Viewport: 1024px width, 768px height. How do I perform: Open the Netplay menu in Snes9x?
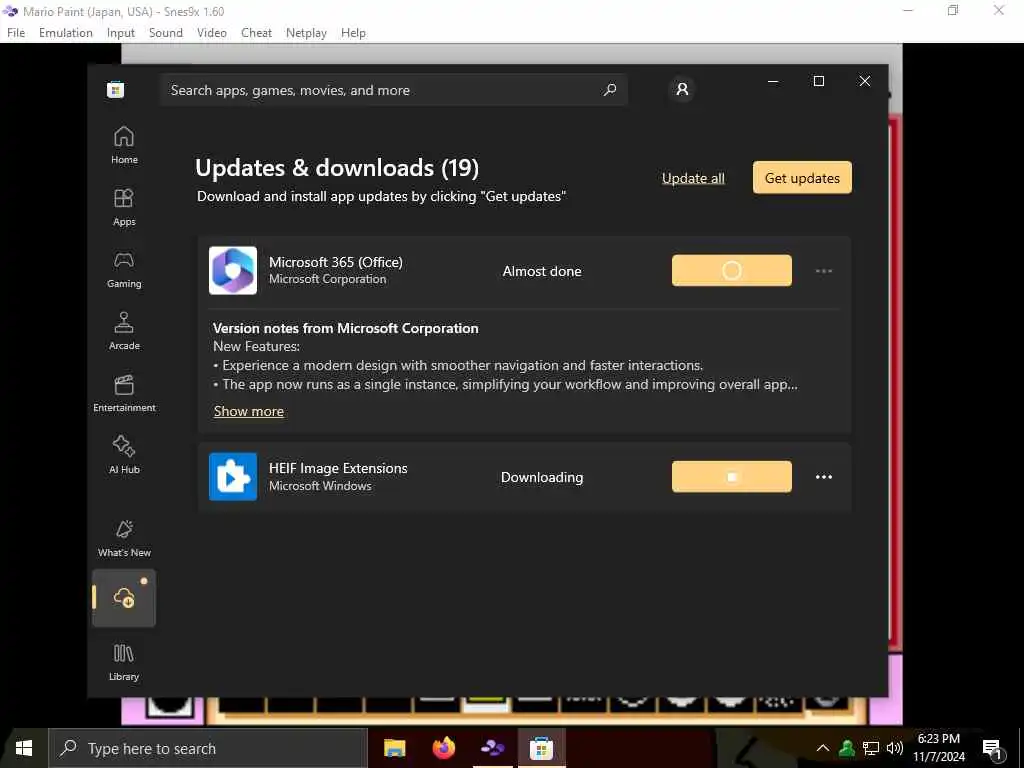click(306, 33)
